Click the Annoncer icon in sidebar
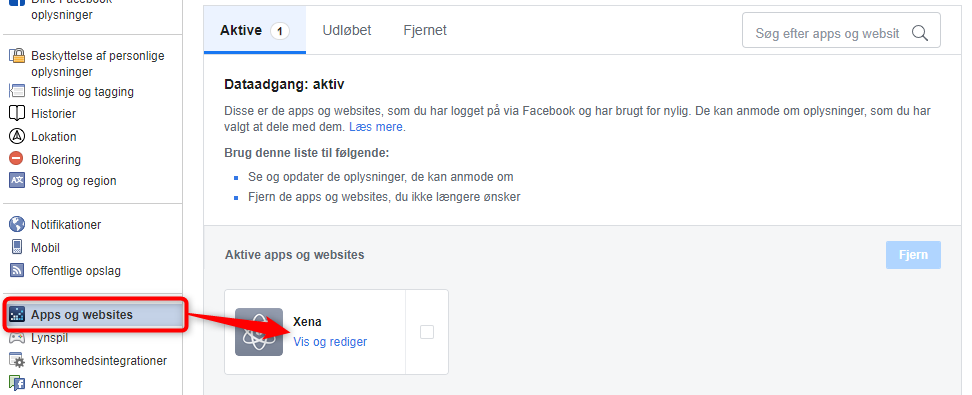 click(x=17, y=383)
